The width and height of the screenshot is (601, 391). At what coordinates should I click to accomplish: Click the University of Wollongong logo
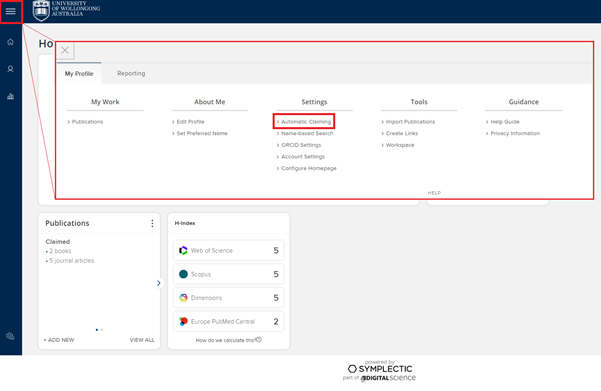pyautogui.click(x=66, y=10)
